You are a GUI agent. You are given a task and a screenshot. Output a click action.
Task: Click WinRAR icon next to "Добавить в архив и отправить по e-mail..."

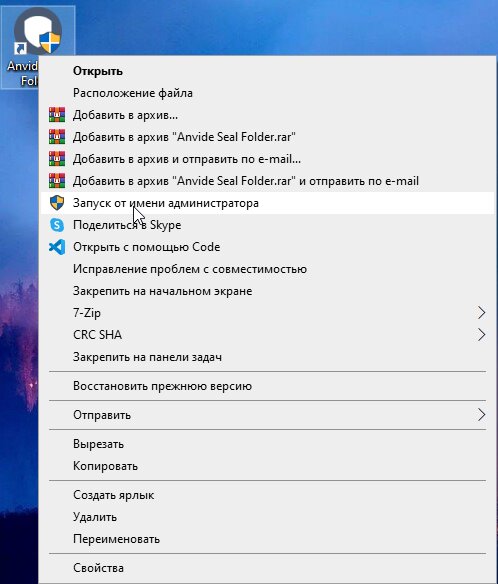pyautogui.click(x=57, y=159)
